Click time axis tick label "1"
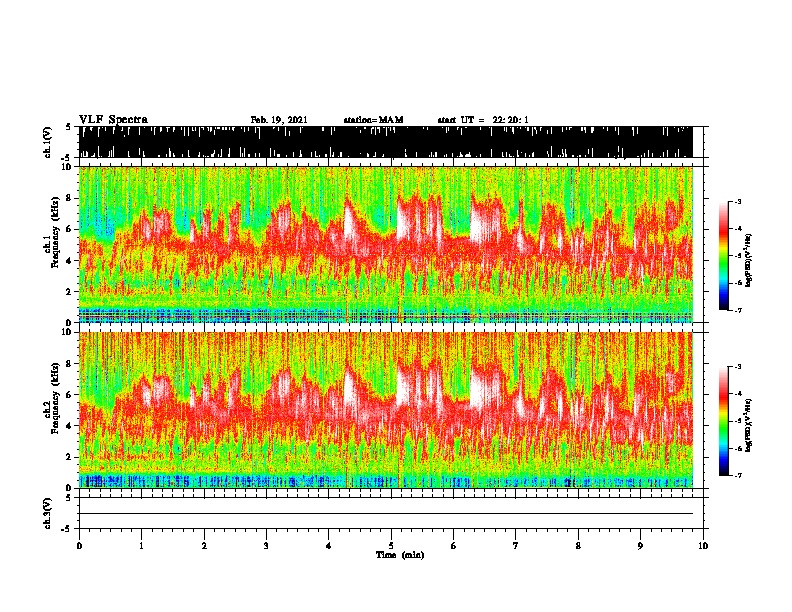The width and height of the screenshot is (792, 612). (x=141, y=545)
